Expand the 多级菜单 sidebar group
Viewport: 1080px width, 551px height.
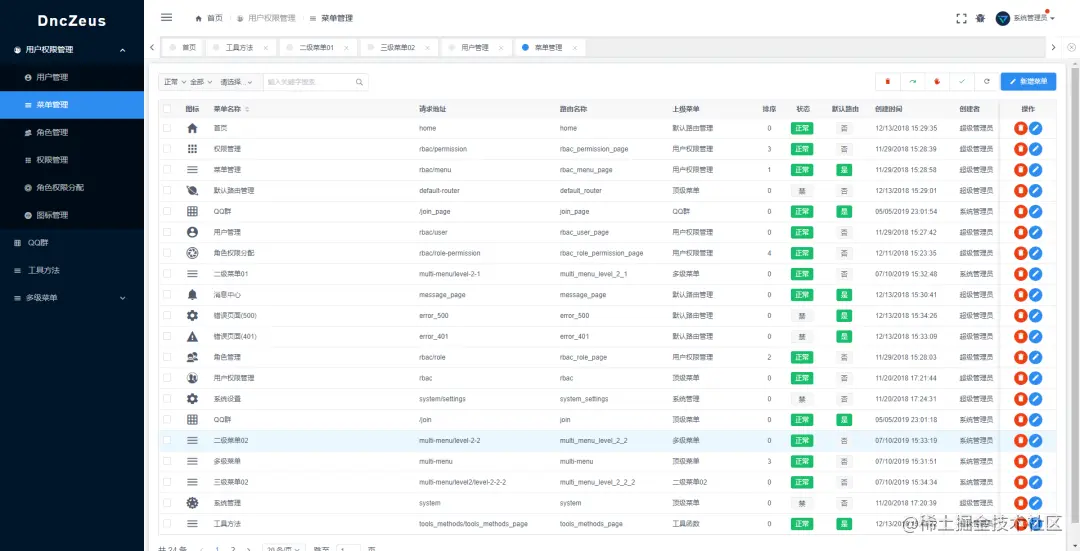pyautogui.click(x=72, y=298)
